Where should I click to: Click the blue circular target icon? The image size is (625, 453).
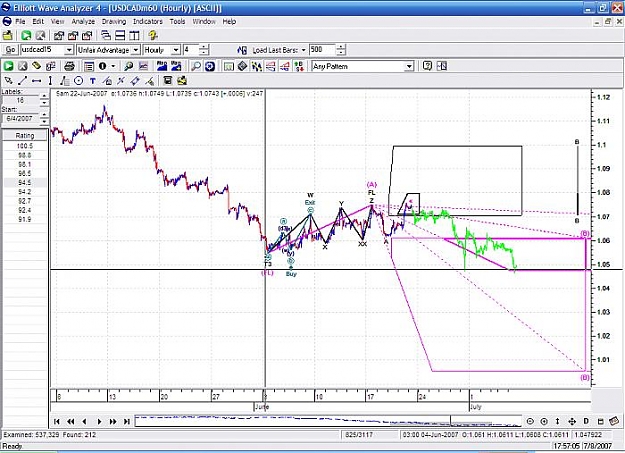[x=210, y=66]
